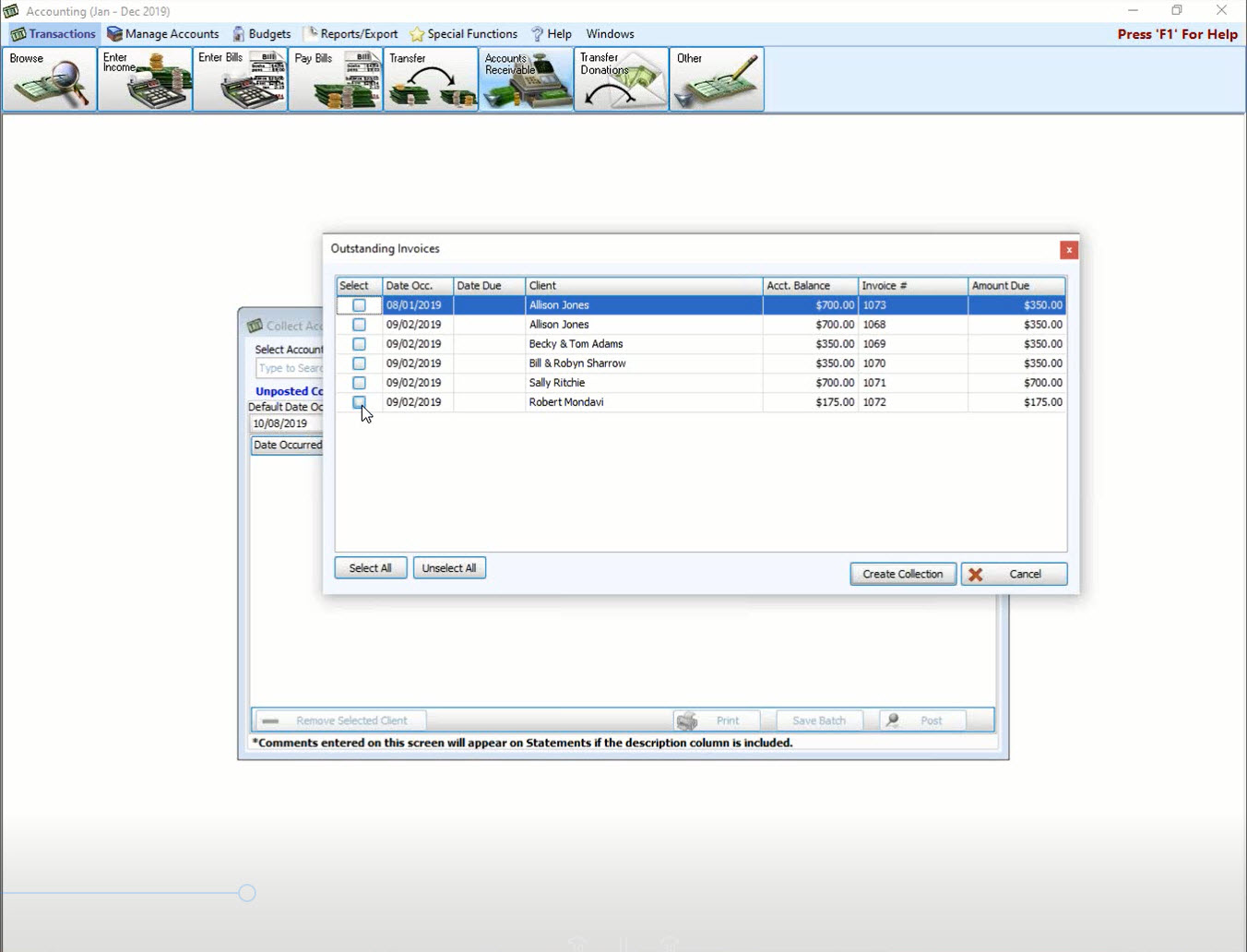The image size is (1247, 952).
Task: Check Sally Ritchie's invoice 1071 checkbox
Action: 358,382
